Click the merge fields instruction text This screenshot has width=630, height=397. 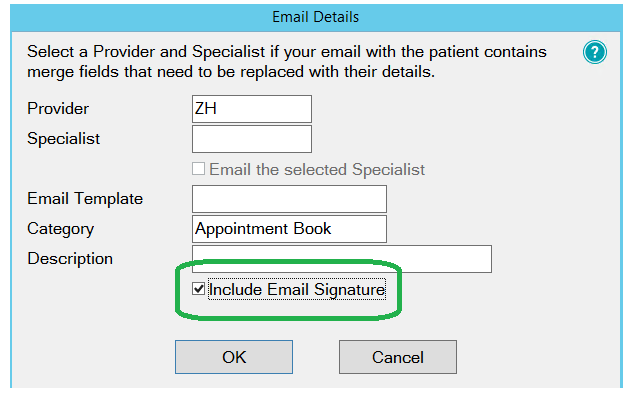point(287,62)
